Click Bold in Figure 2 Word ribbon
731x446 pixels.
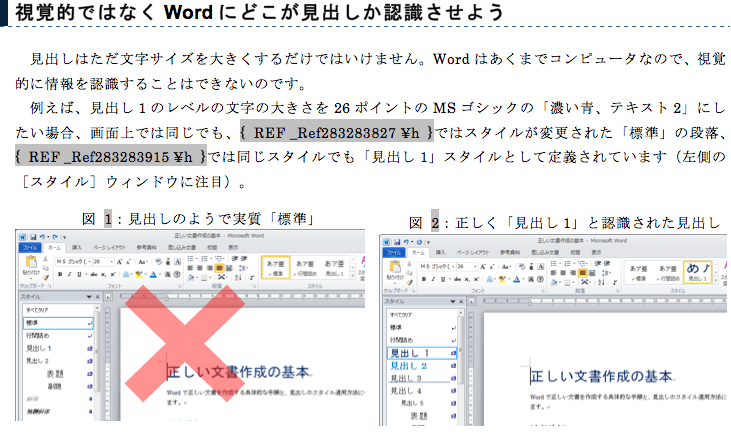(x=424, y=279)
